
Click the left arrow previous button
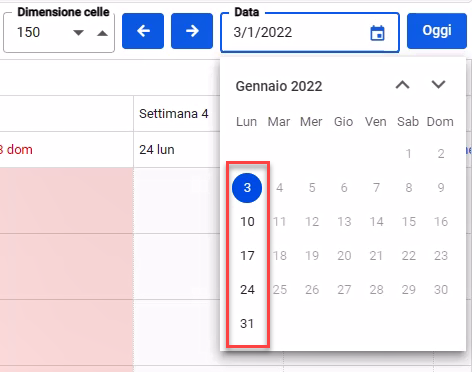pos(143,31)
